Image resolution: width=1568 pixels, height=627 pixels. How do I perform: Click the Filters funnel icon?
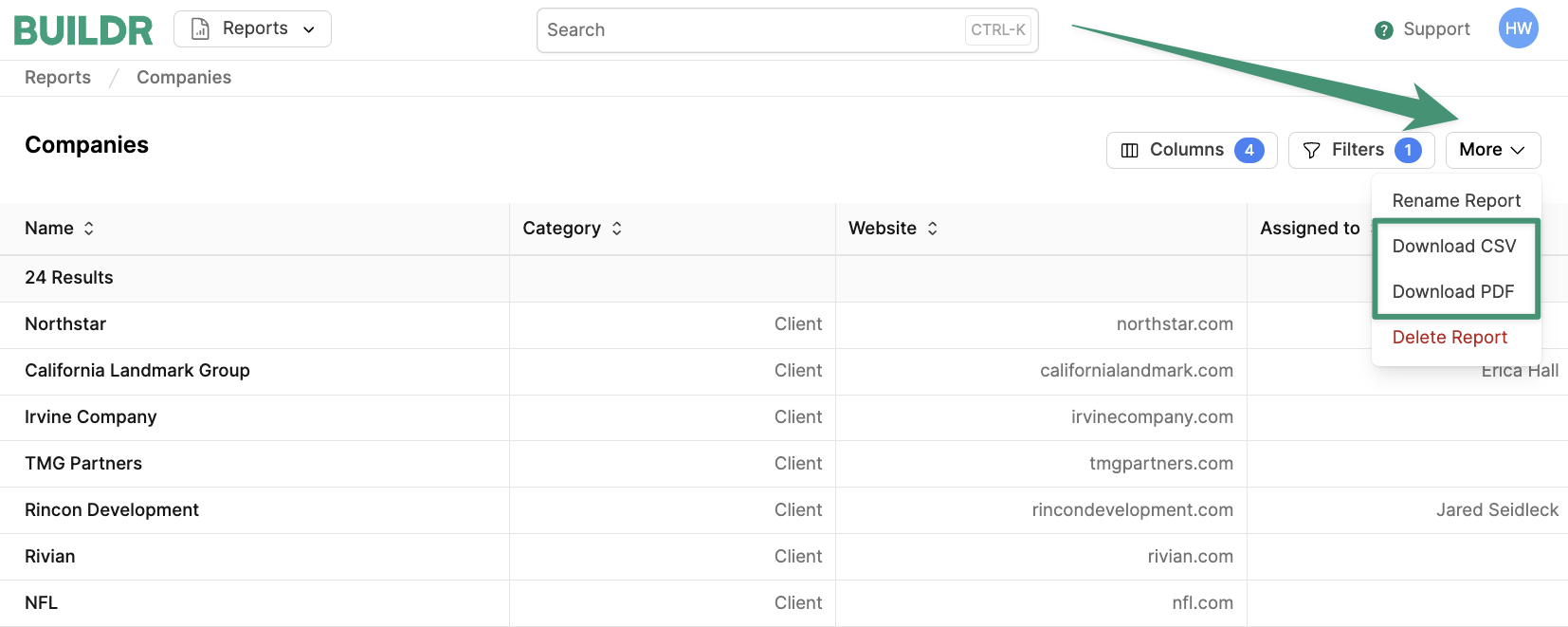pyautogui.click(x=1312, y=150)
